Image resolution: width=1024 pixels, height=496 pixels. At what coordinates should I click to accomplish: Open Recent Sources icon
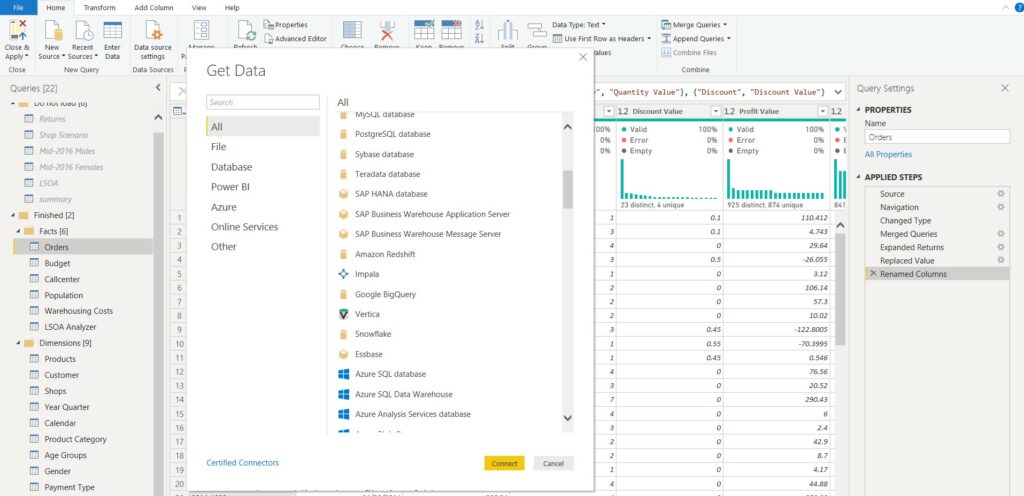(83, 31)
